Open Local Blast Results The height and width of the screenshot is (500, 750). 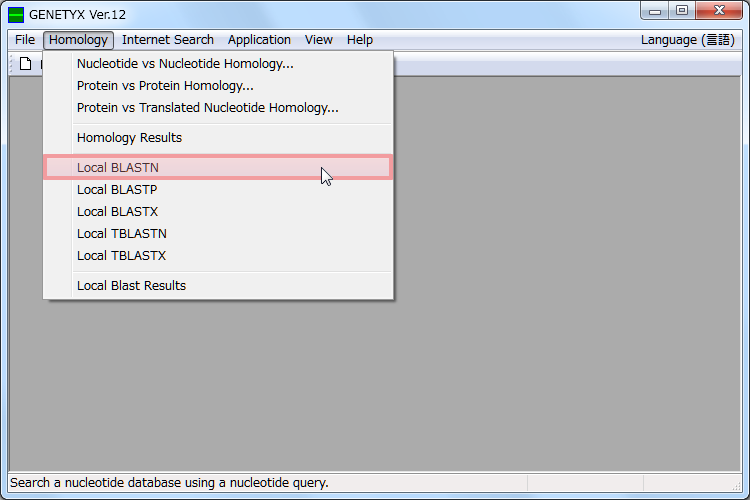pos(218,286)
